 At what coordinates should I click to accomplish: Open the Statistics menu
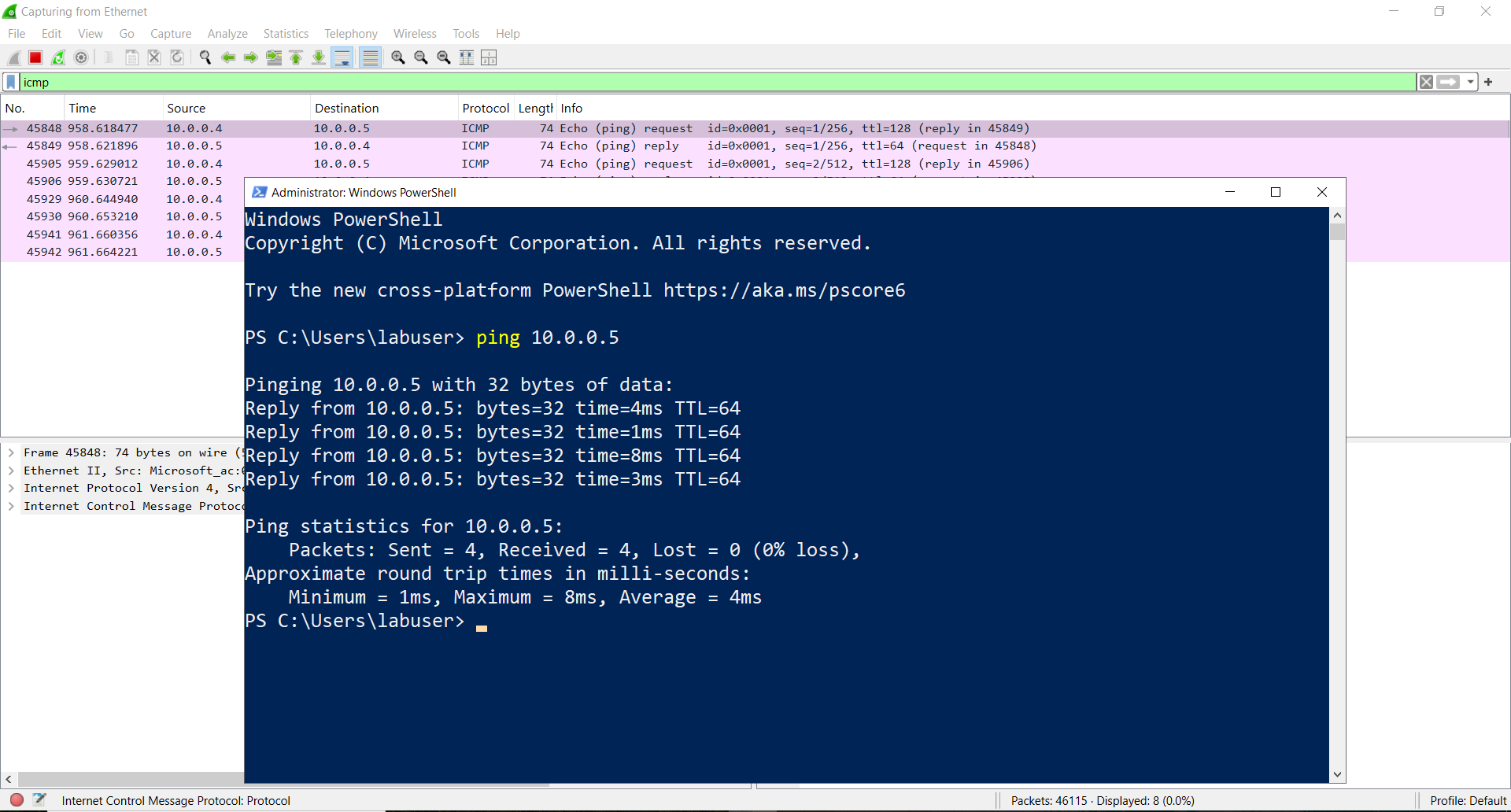(286, 34)
